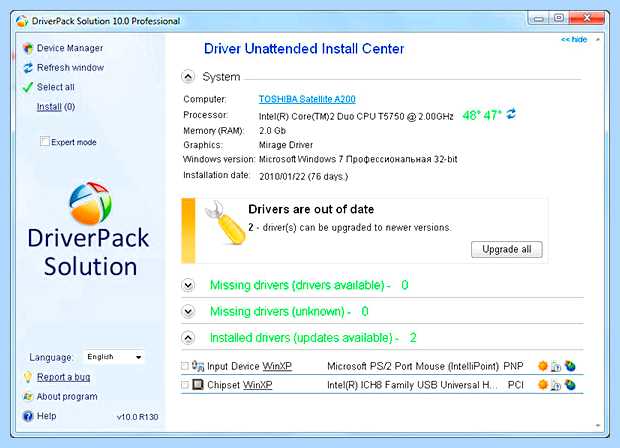The height and width of the screenshot is (448, 620).
Task: Enable the Expert mode checkbox
Action: (45, 142)
